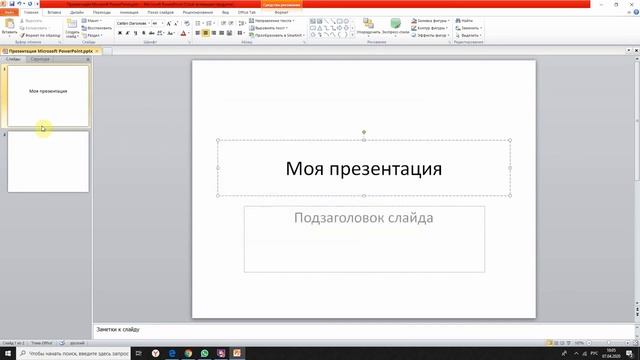This screenshot has width=640, height=360.
Task: Open the Select (Выделить) dropdown
Action: pos(469,36)
